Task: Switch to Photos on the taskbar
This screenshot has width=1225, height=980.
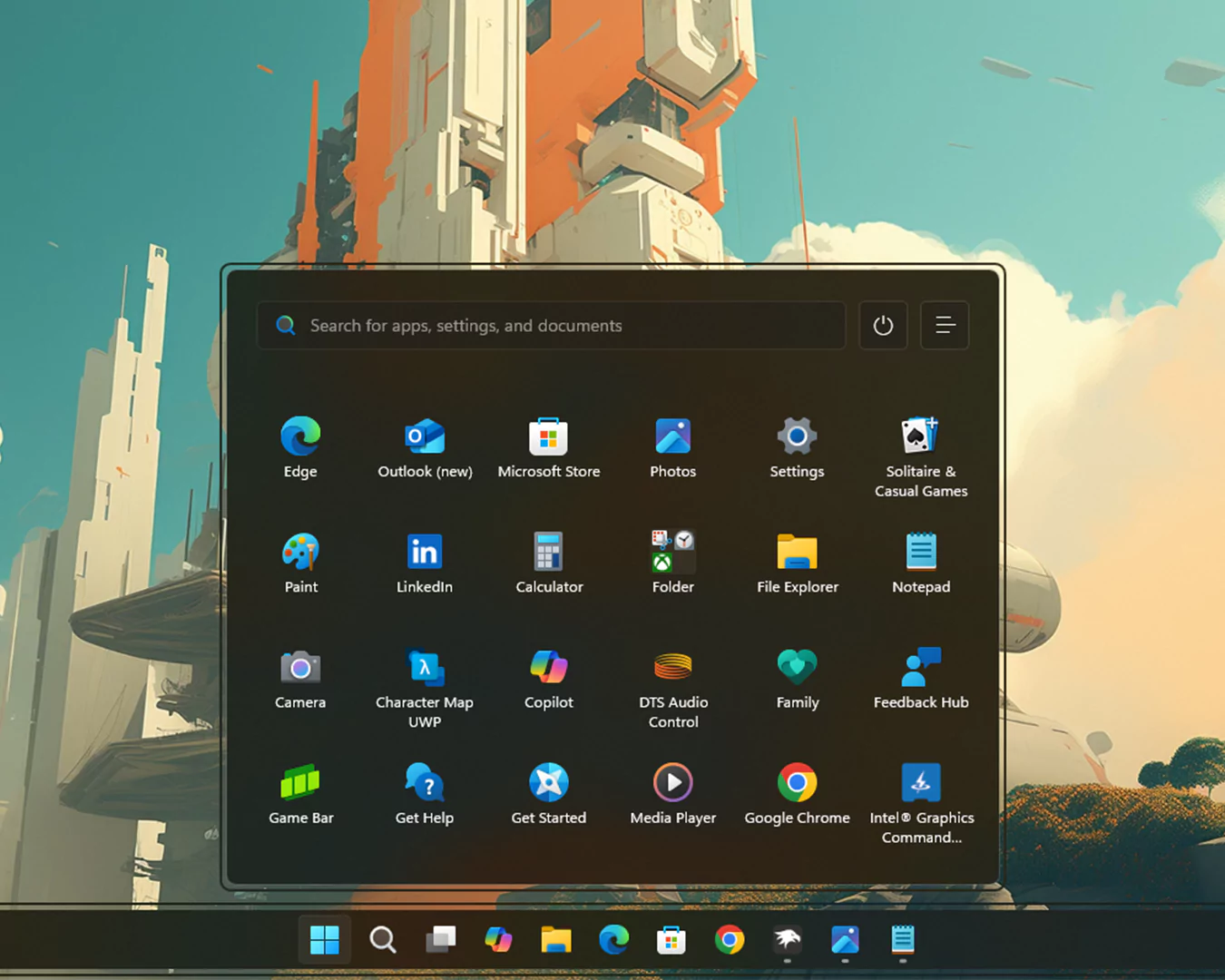Action: (845, 940)
